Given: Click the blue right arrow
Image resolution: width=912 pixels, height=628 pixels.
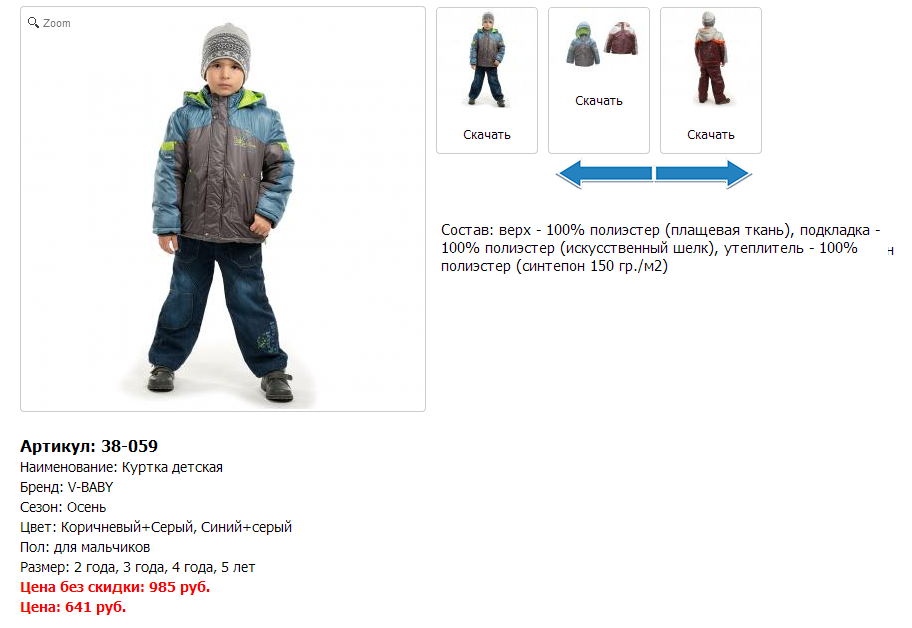Looking at the screenshot, I should 704,174.
